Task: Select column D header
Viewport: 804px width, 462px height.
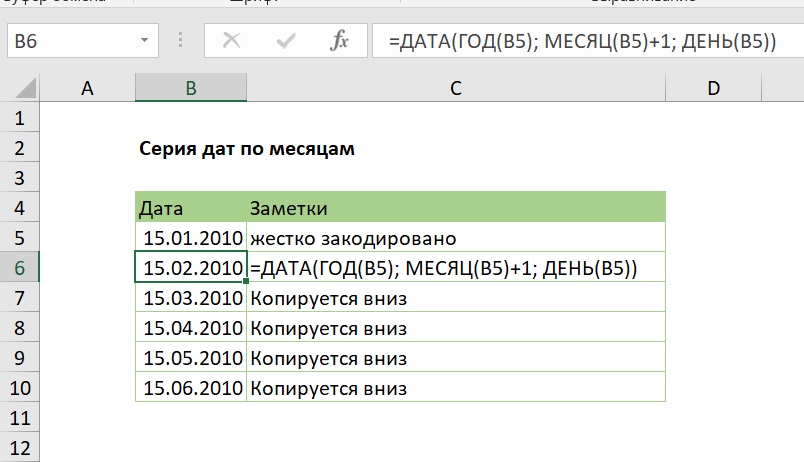Action: [713, 88]
